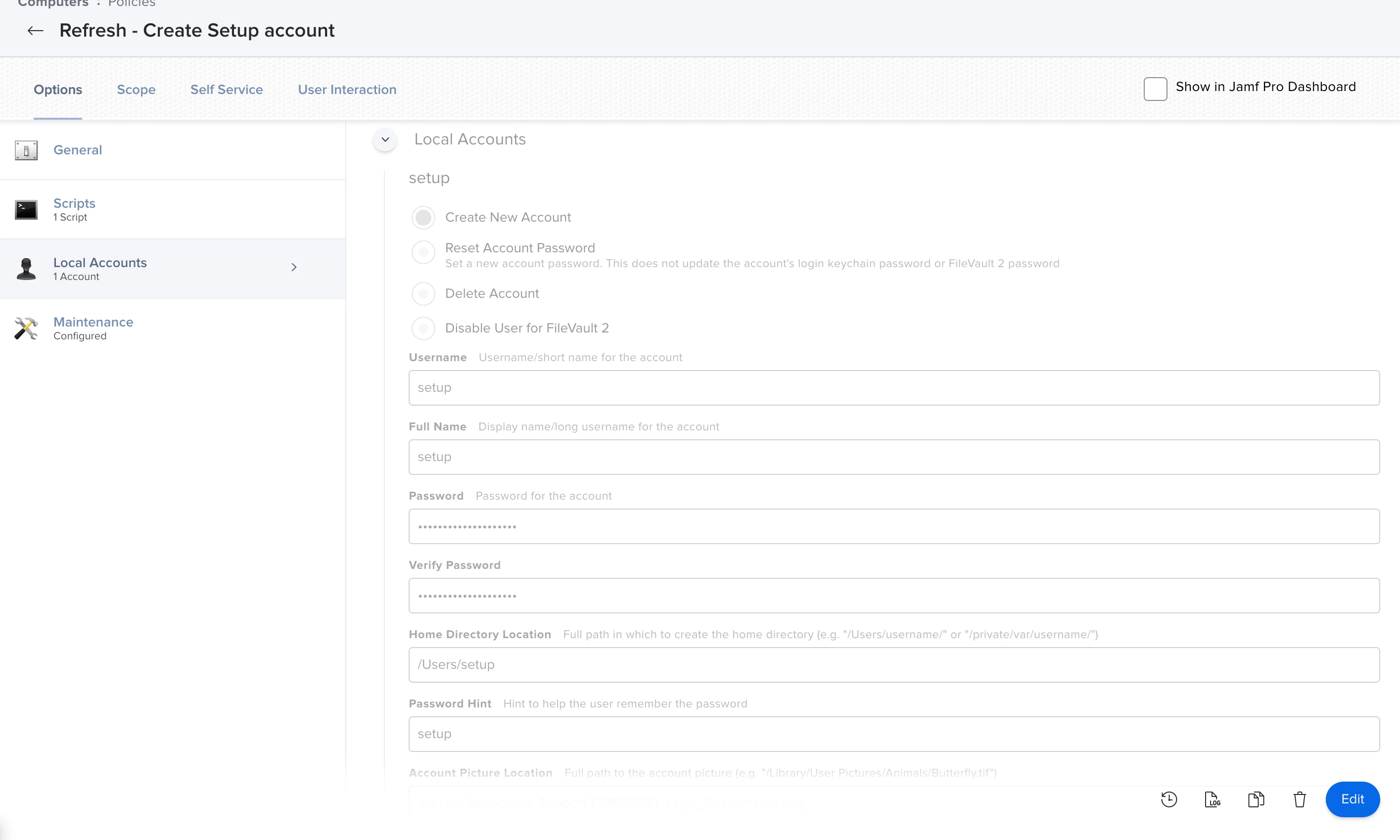Open the policy logs icon

pos(1212,799)
